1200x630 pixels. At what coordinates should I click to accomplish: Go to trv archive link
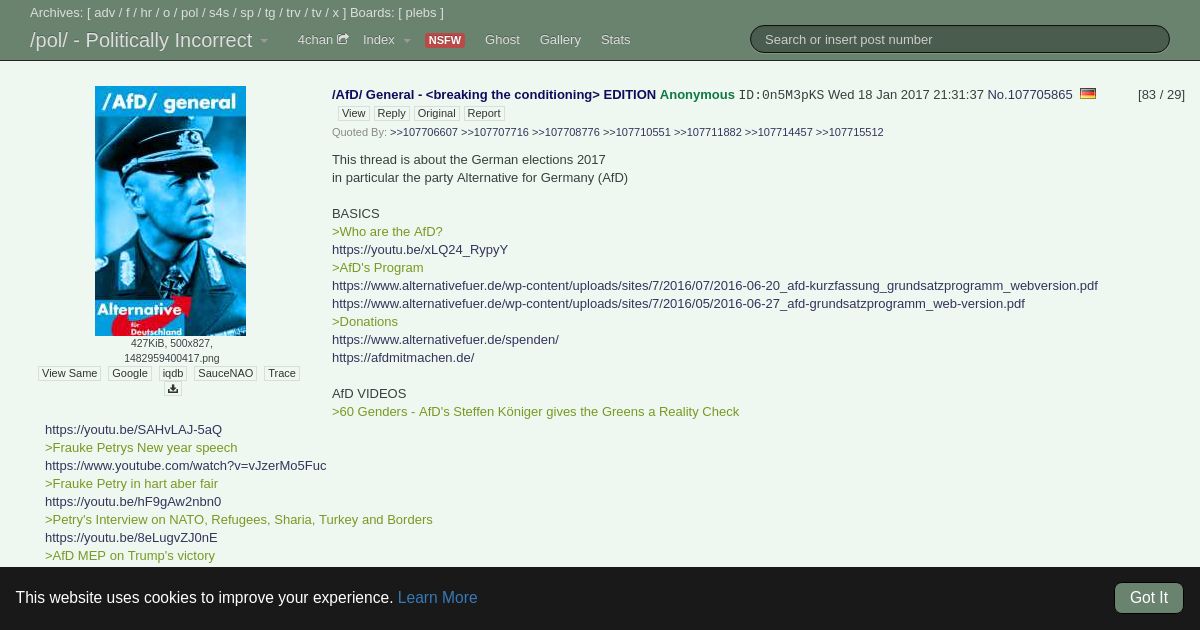[x=294, y=13]
